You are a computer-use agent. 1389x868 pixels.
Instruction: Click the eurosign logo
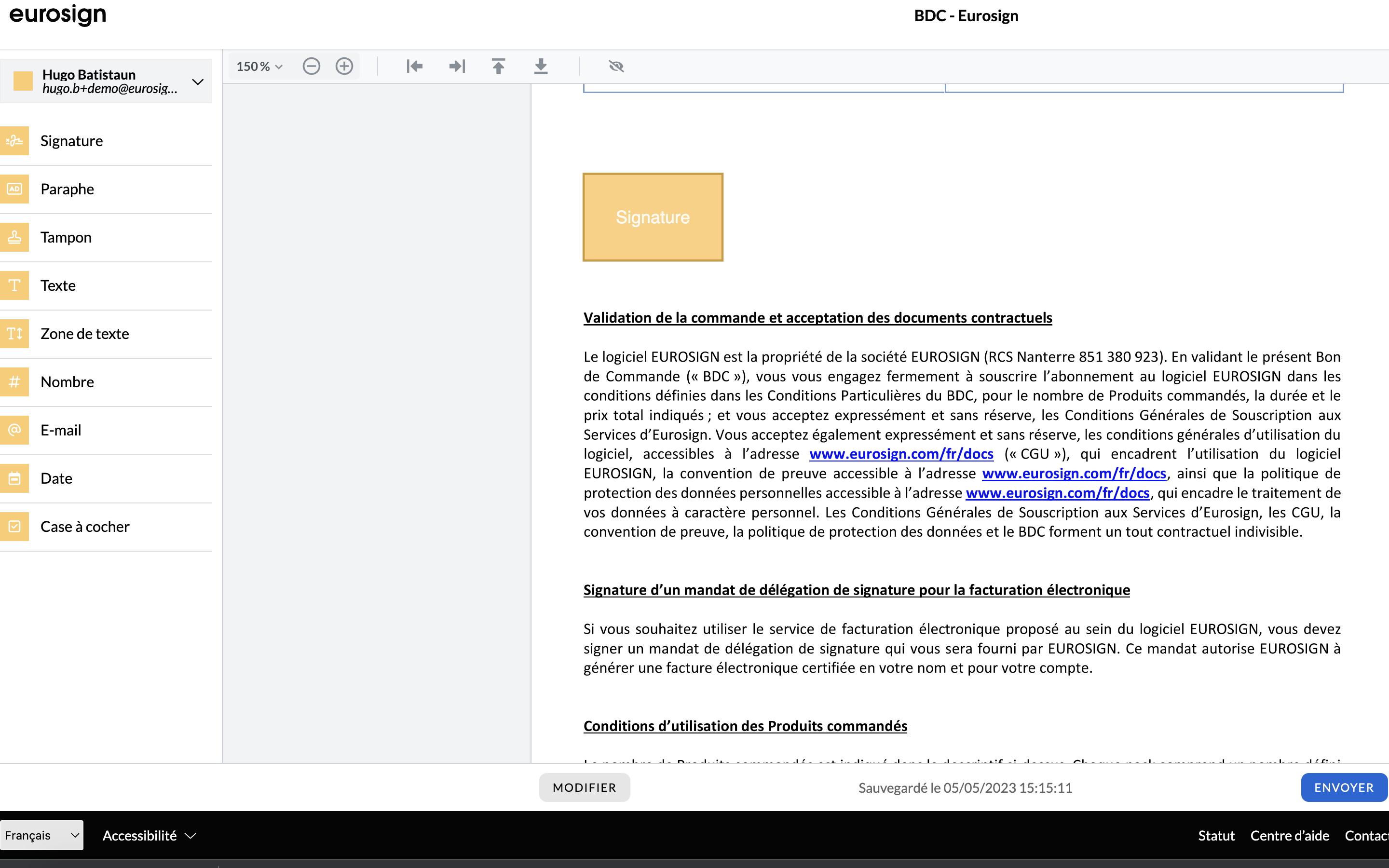click(57, 15)
